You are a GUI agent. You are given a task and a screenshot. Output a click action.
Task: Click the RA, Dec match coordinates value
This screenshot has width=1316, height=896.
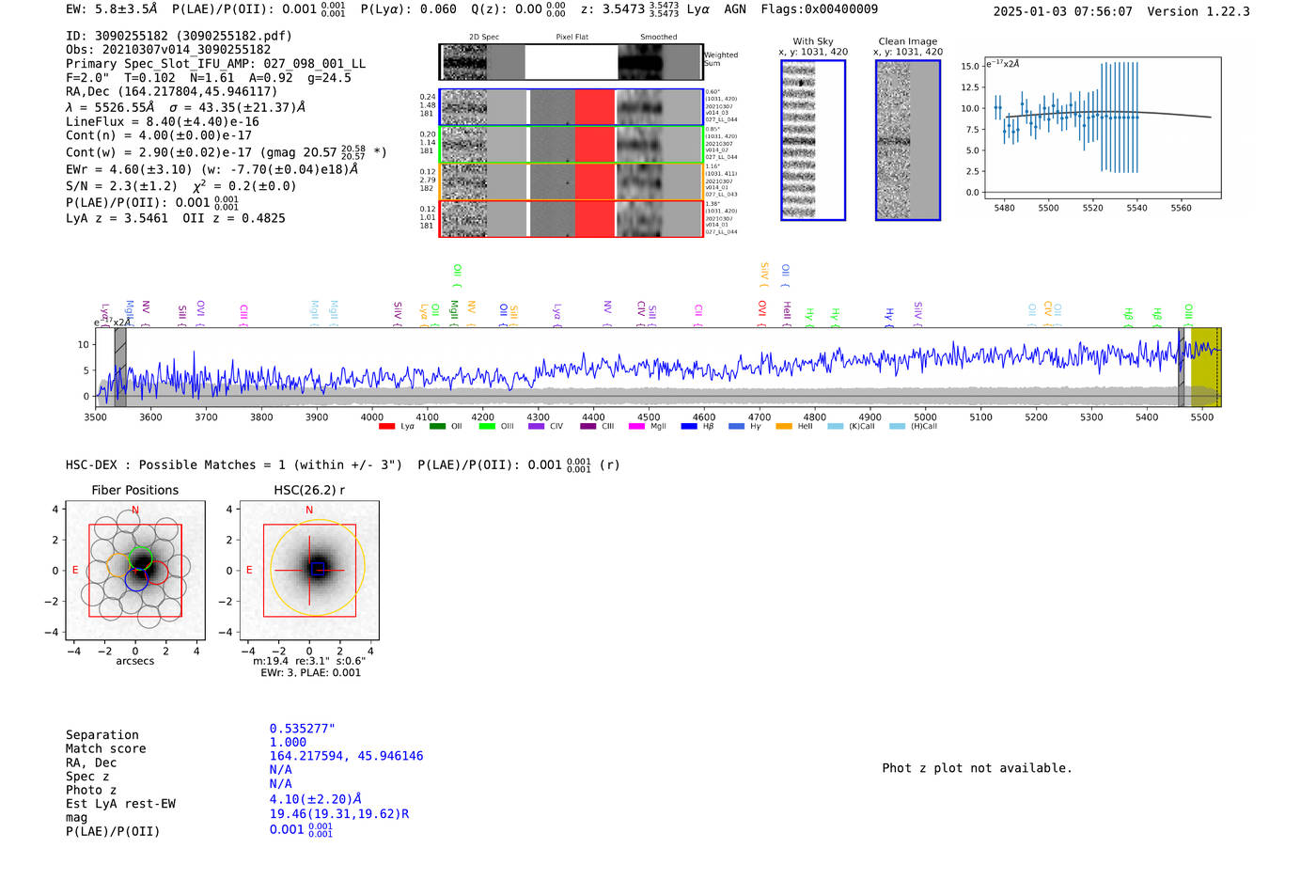[x=346, y=756]
